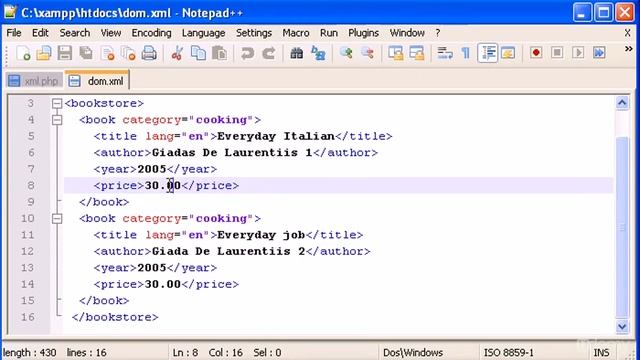Start macro recording with the red dot
This screenshot has width=640, height=360.
[536, 53]
